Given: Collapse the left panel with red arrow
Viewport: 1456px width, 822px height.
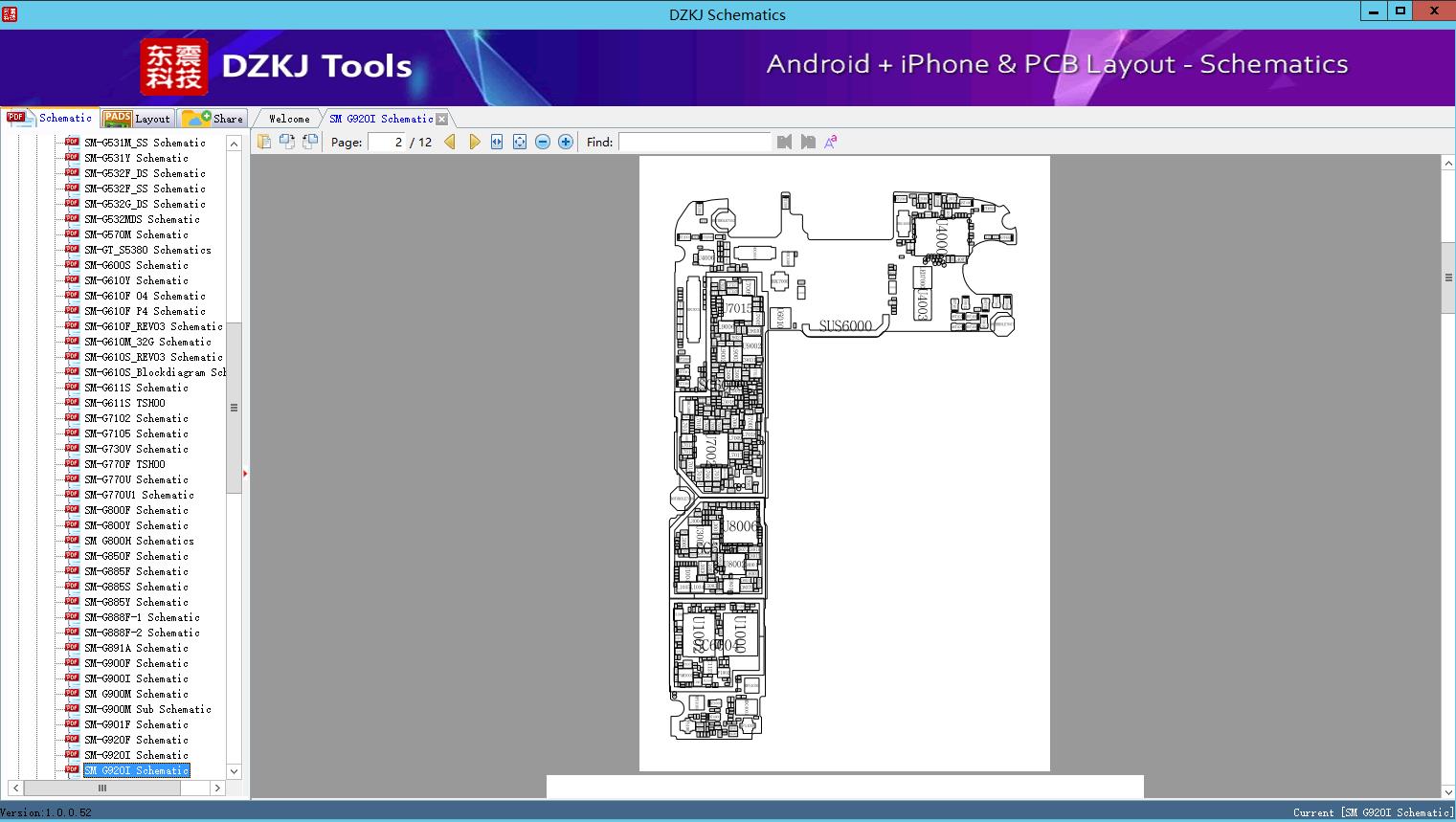Looking at the screenshot, I should 245,473.
